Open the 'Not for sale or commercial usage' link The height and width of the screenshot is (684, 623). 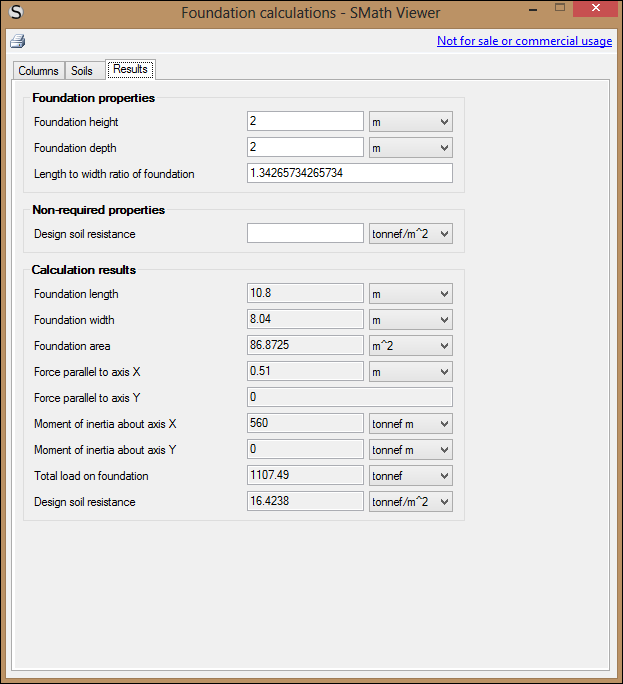524,41
